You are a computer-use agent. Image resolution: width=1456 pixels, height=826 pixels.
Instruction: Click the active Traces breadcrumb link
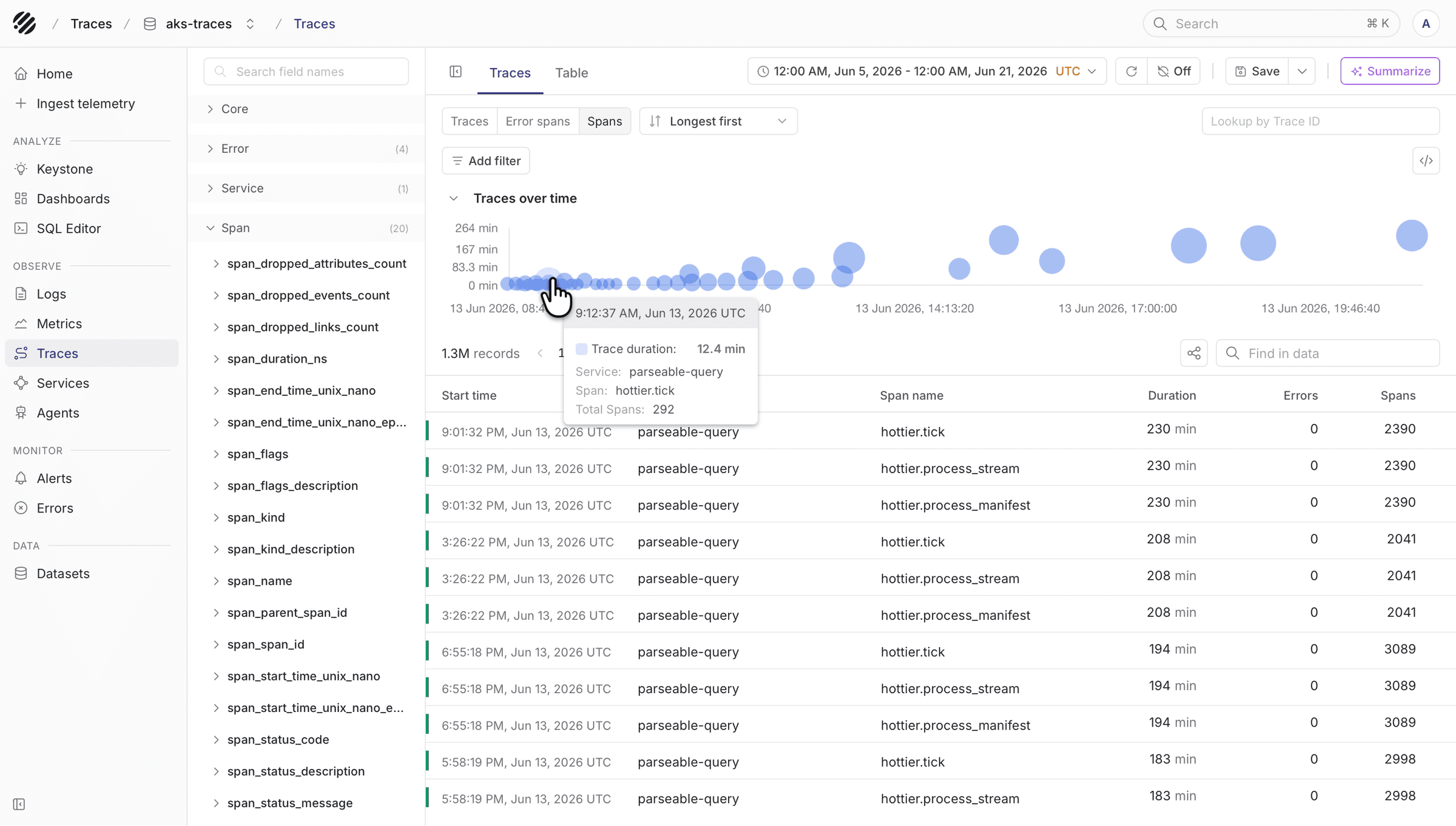coord(314,24)
